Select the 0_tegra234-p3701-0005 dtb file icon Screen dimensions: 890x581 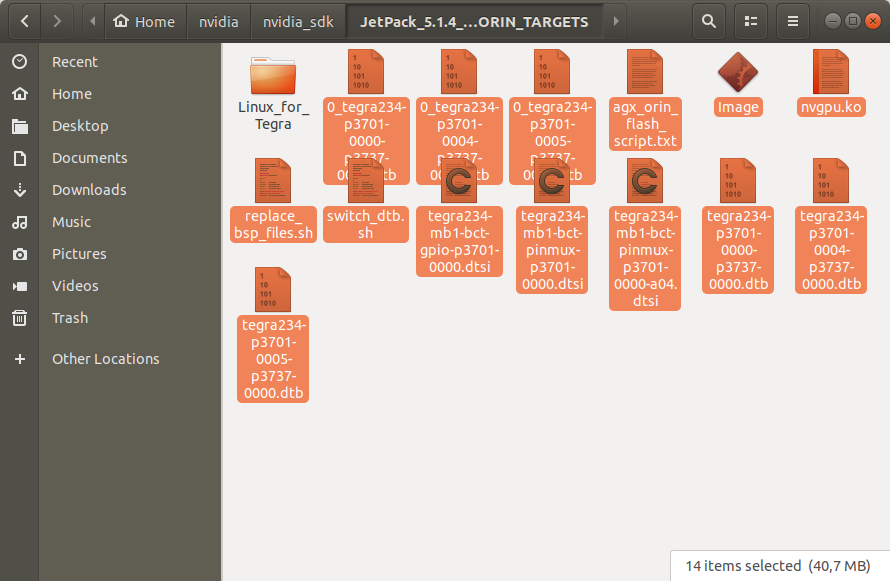coord(552,72)
